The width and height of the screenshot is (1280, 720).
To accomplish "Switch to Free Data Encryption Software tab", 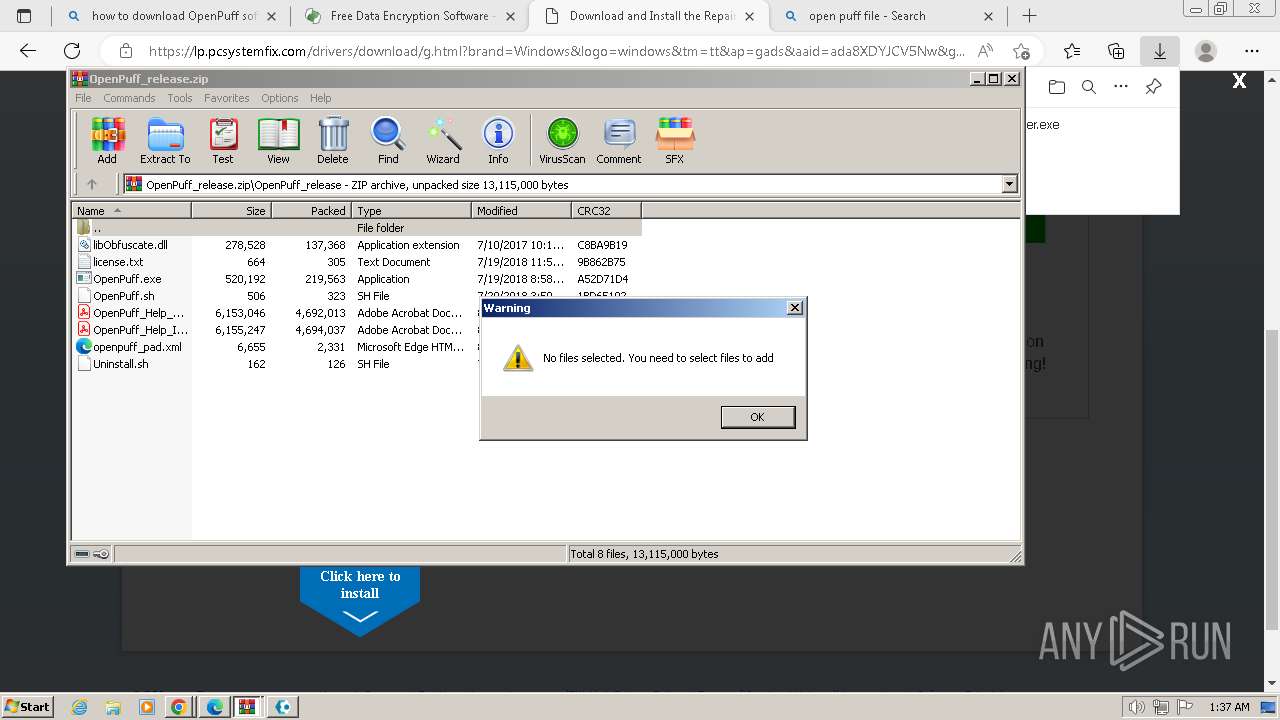I will 408,16.
